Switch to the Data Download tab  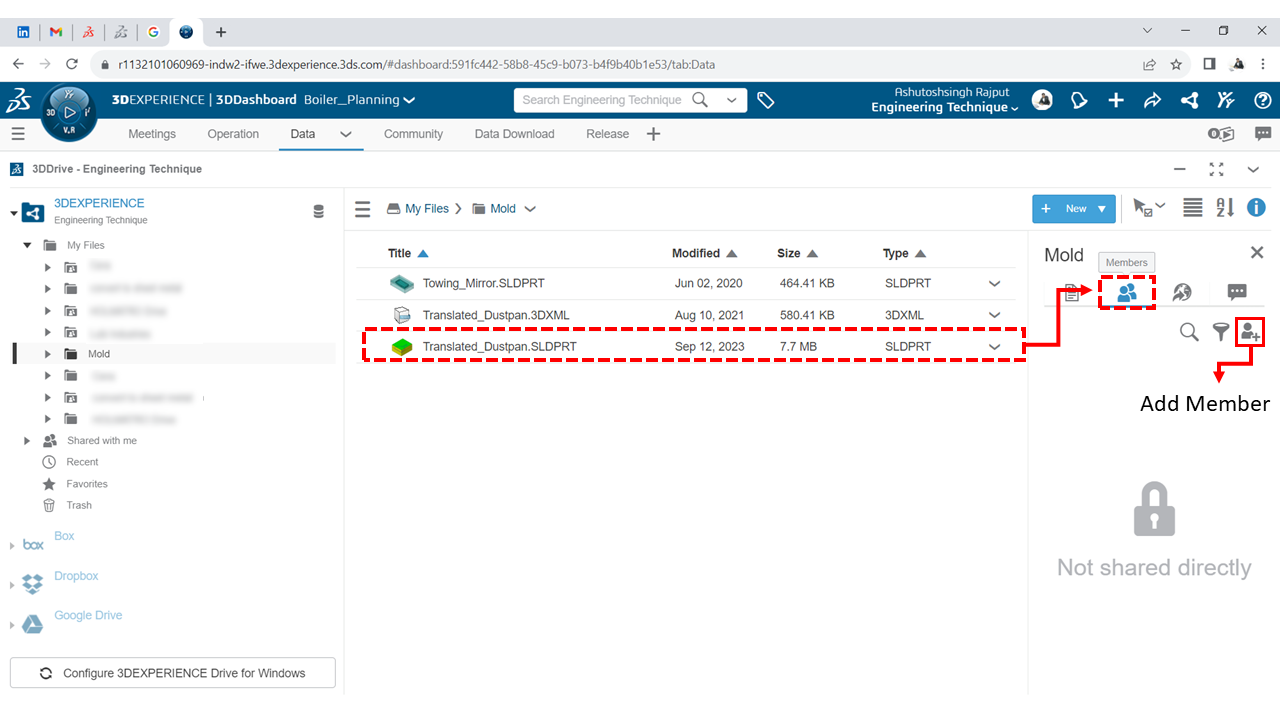pos(514,134)
